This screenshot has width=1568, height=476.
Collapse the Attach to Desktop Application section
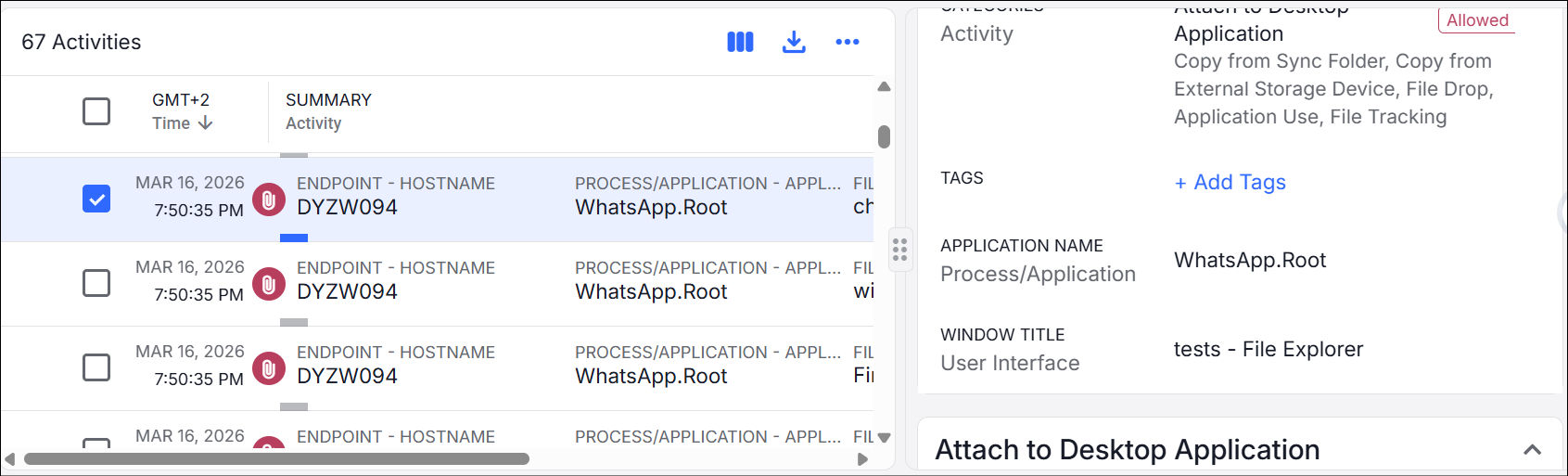pyautogui.click(x=1532, y=450)
